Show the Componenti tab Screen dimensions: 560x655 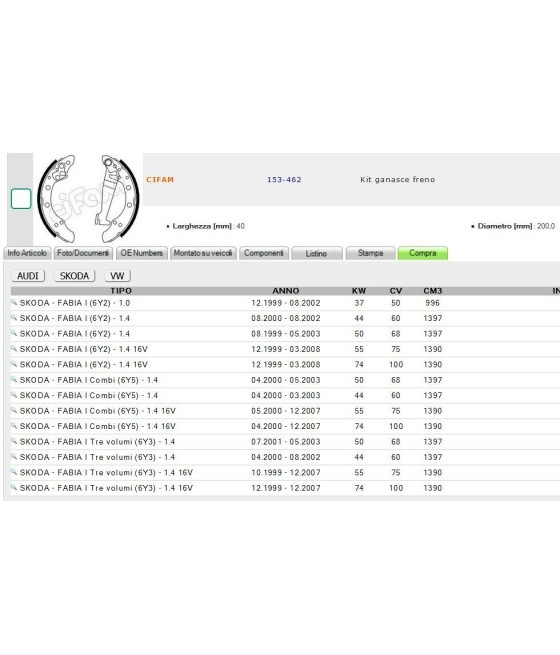pyautogui.click(x=264, y=253)
